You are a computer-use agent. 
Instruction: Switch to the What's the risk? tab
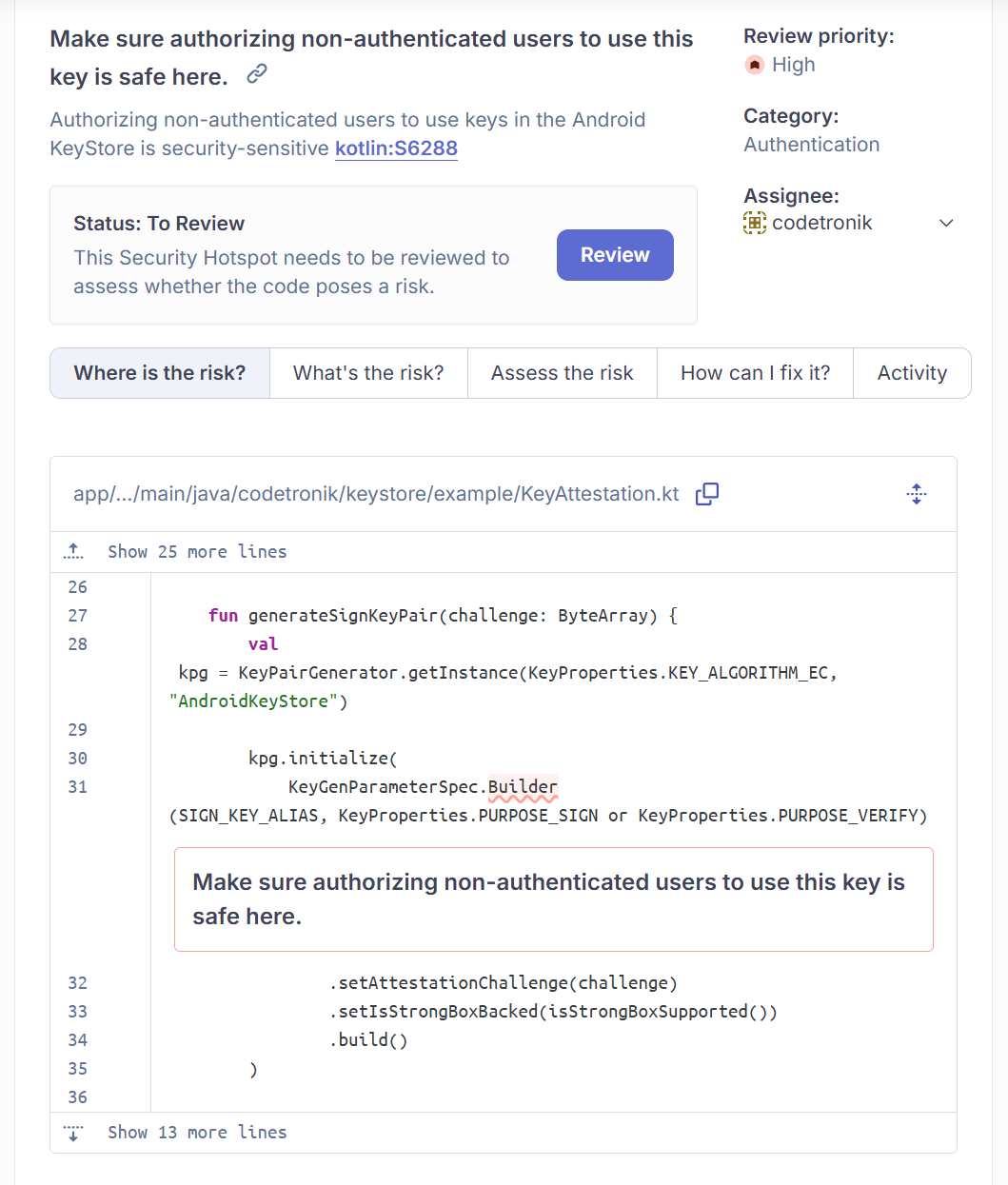pos(367,373)
